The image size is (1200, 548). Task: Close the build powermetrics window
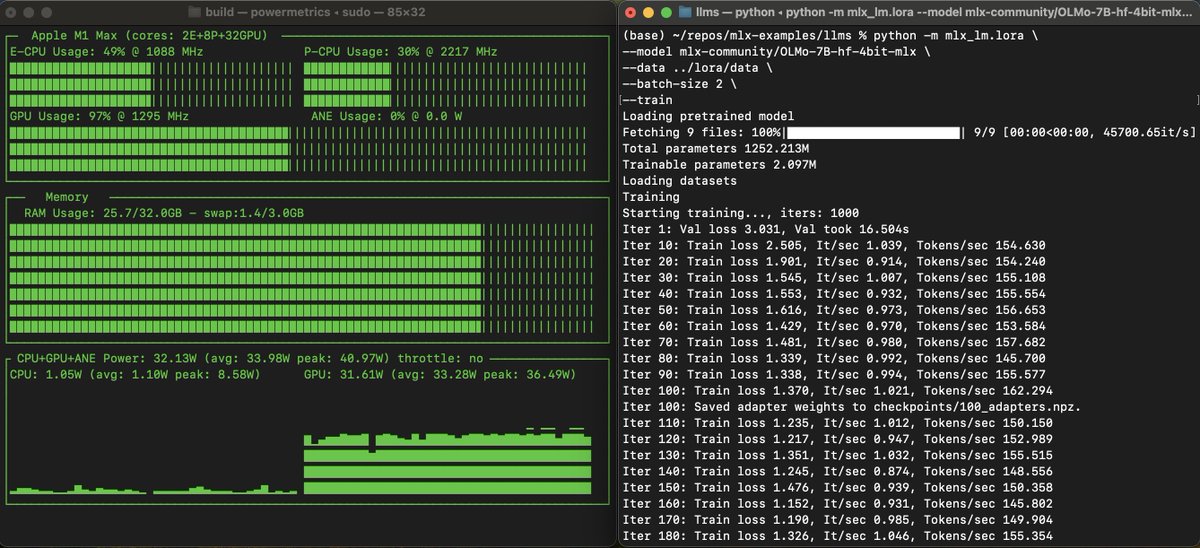[x=11, y=12]
